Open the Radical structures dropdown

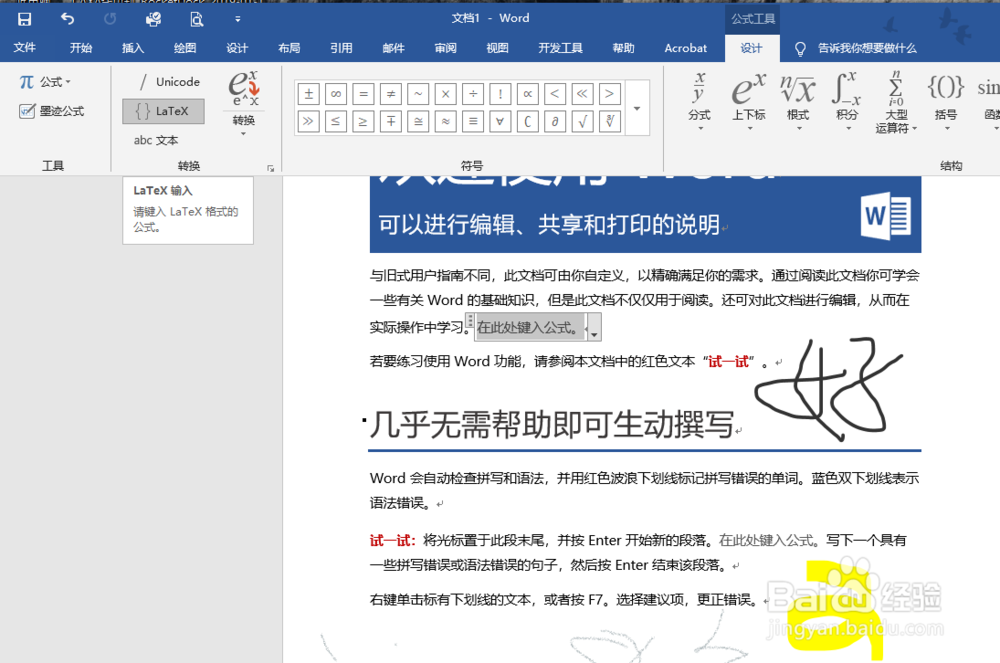pyautogui.click(x=798, y=101)
